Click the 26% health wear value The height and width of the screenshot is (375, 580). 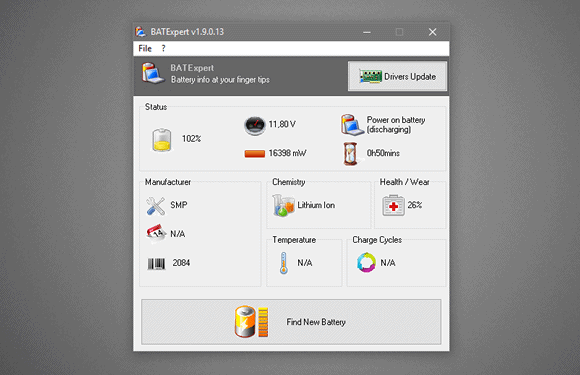[415, 205]
